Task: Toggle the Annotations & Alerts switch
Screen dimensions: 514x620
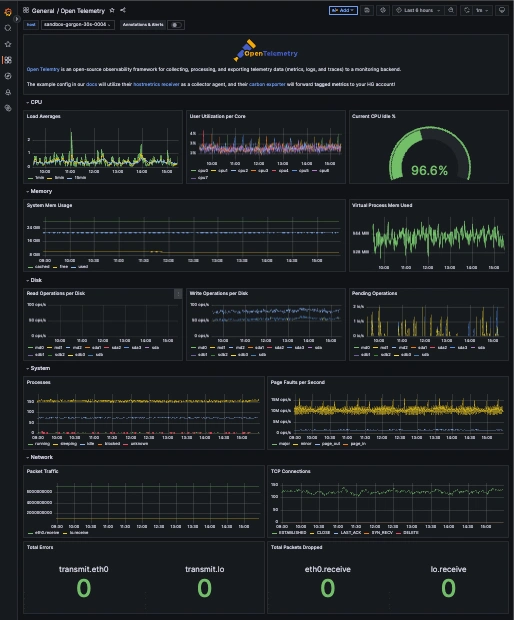Action: (x=176, y=25)
